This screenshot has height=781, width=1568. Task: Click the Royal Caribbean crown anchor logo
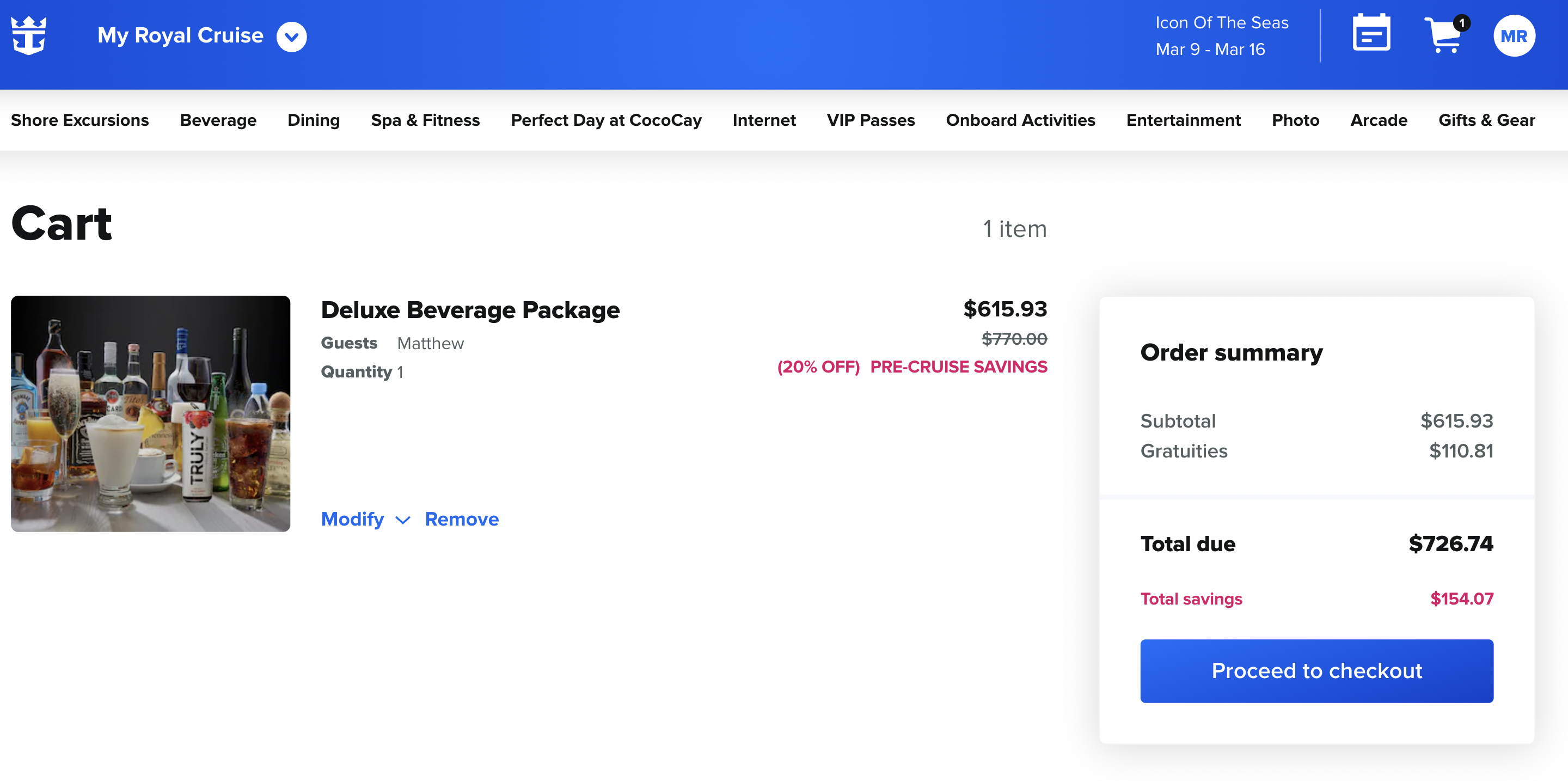tap(29, 35)
